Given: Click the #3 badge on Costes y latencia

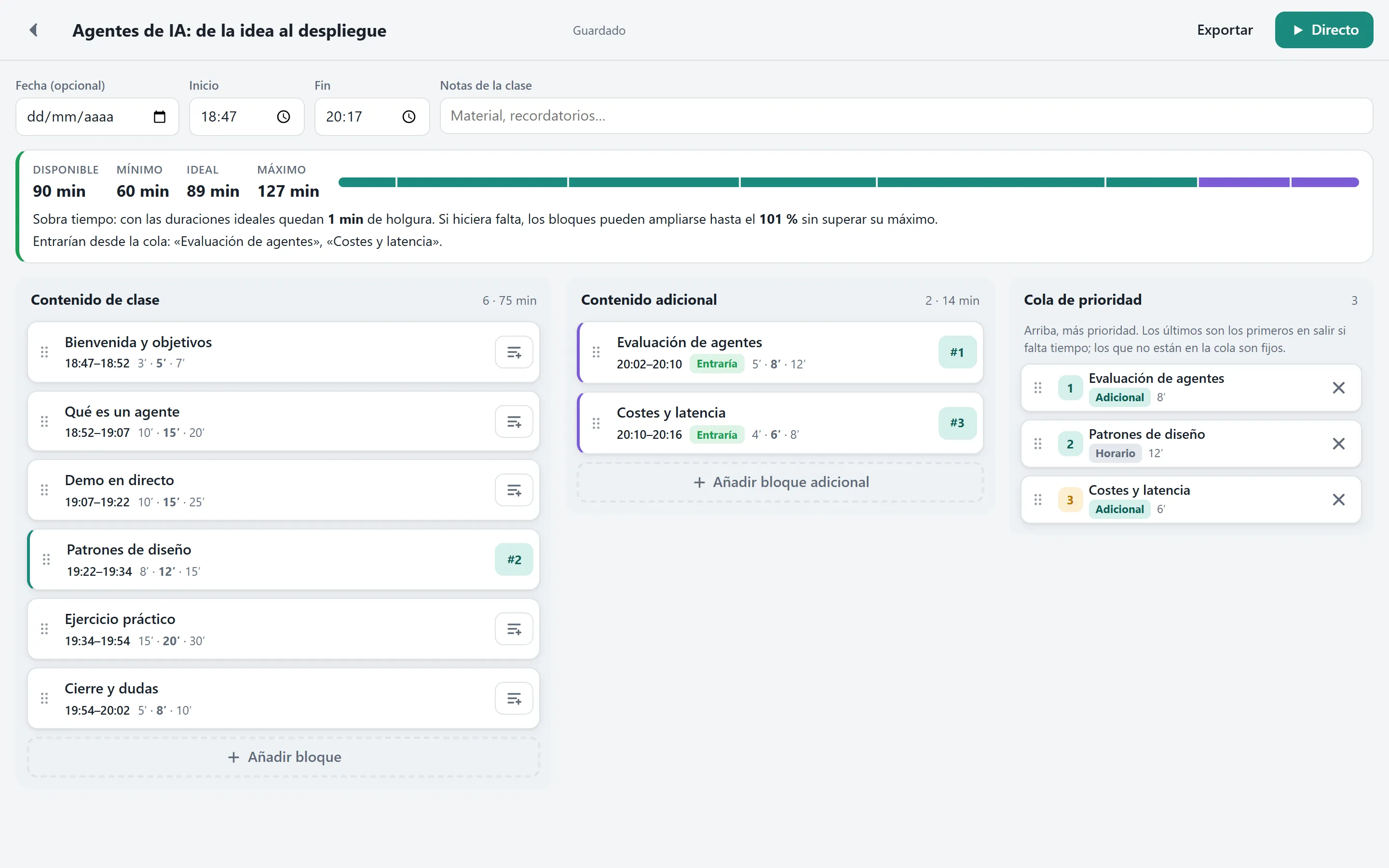Looking at the screenshot, I should 957,423.
